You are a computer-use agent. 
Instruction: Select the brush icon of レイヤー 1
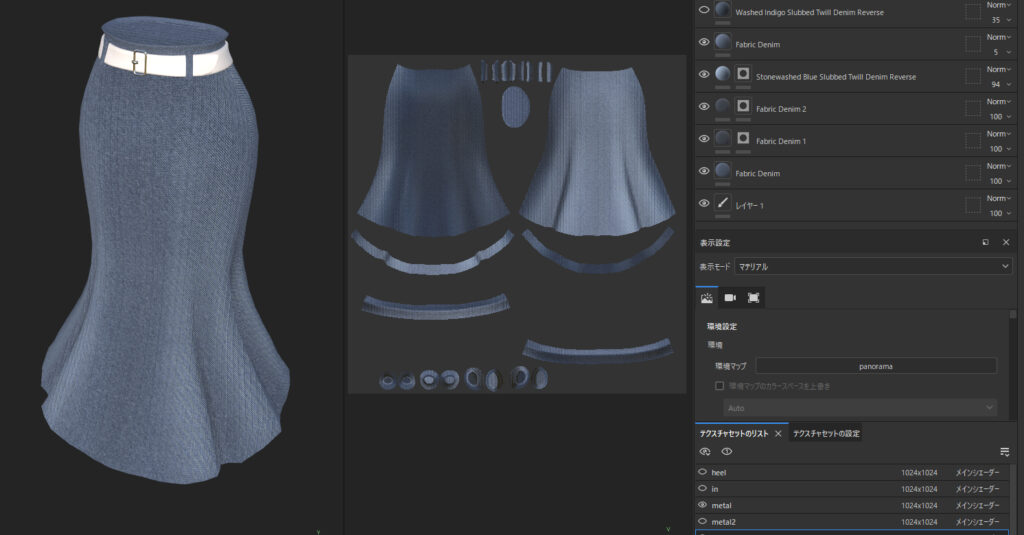point(723,203)
